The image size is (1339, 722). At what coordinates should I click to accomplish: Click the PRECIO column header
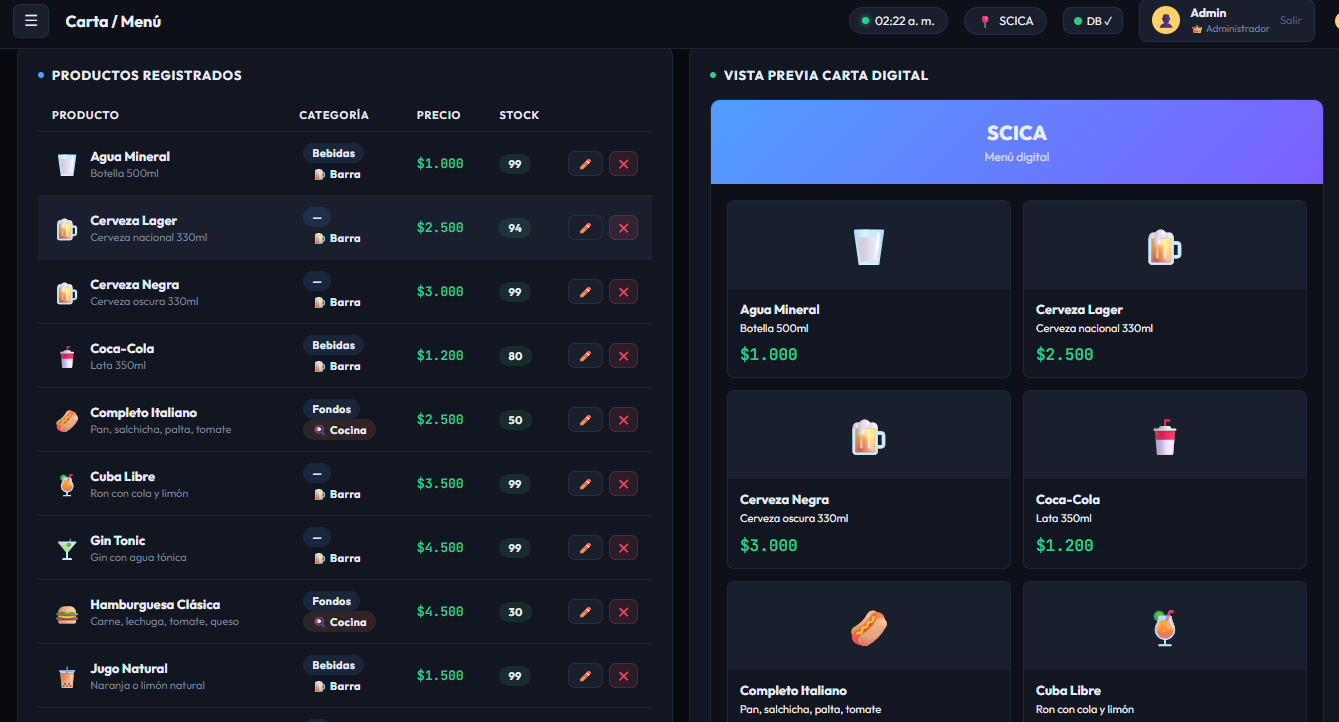(439, 115)
